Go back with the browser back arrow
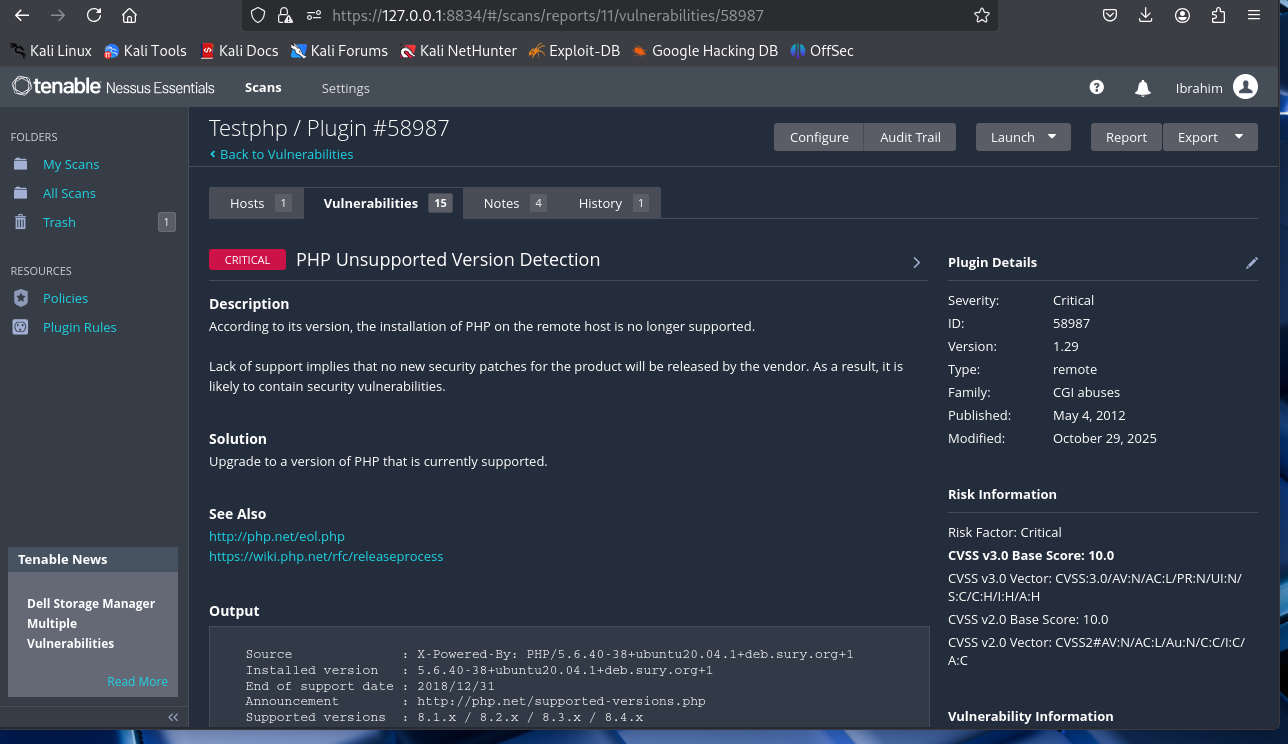 coord(22,15)
